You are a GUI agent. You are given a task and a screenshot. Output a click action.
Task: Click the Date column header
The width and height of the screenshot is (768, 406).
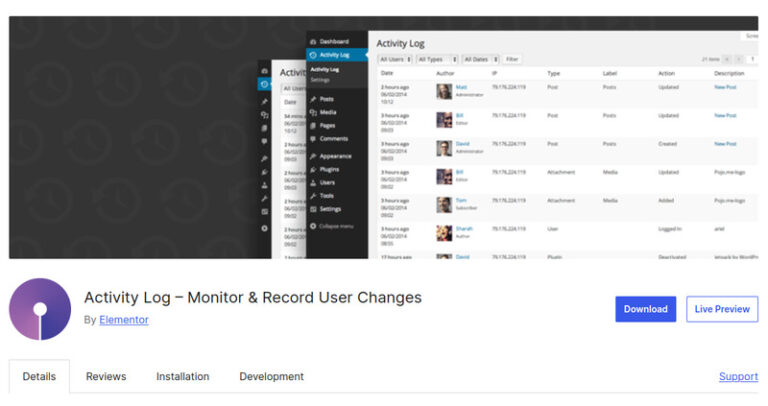pos(387,73)
